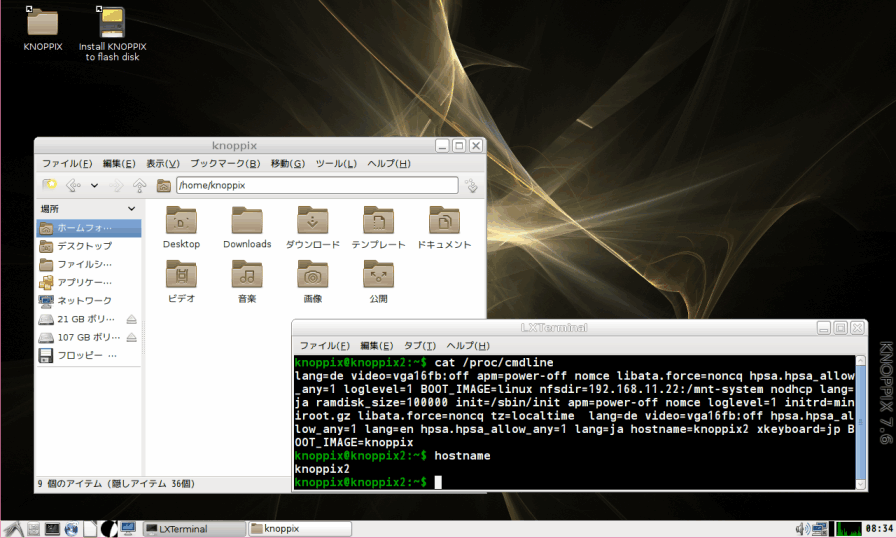This screenshot has width=896, height=538.
Task: Click the blank document icon on taskbar
Action: click(90, 529)
